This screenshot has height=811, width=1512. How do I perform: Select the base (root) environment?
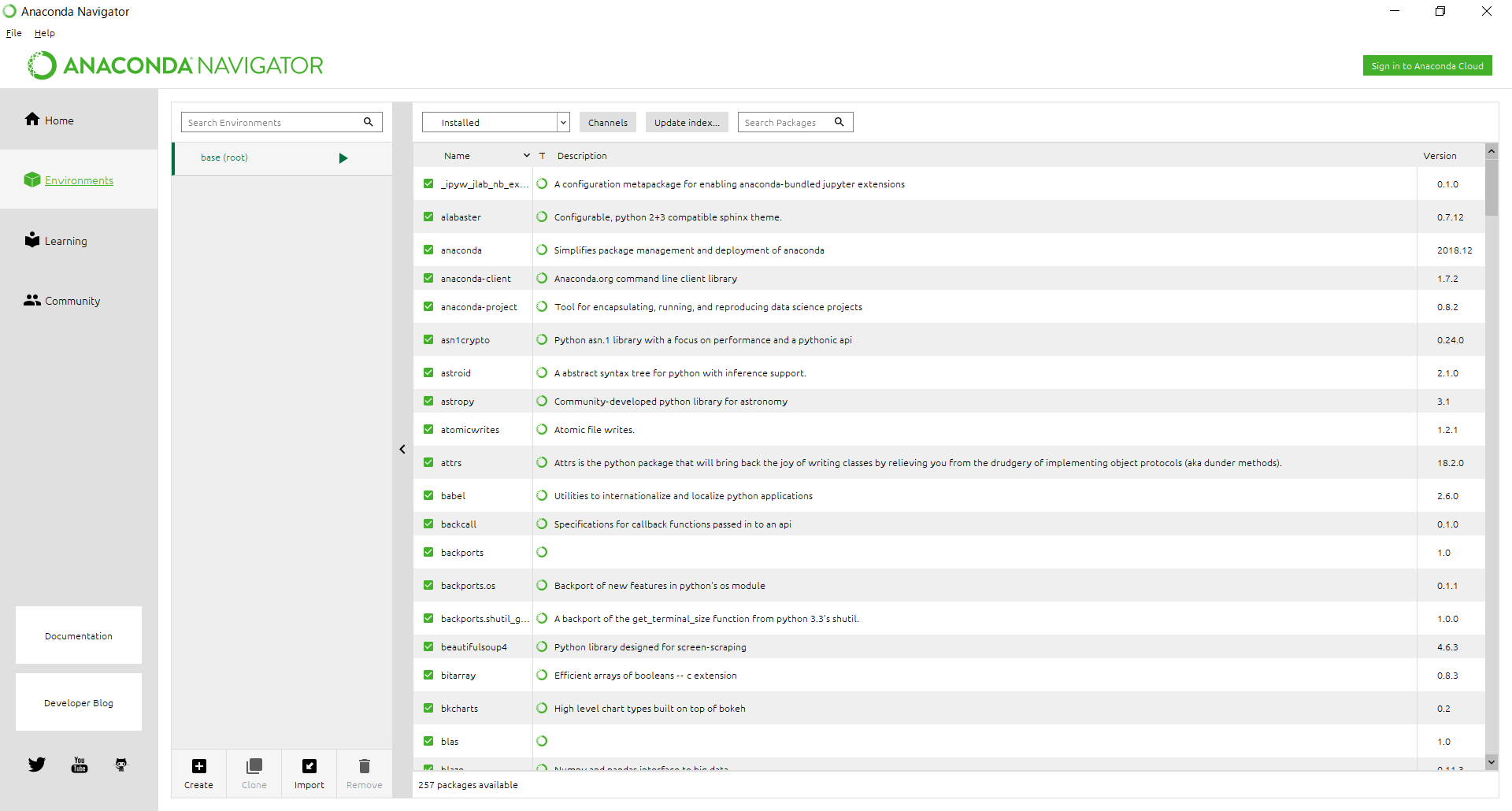coord(282,158)
